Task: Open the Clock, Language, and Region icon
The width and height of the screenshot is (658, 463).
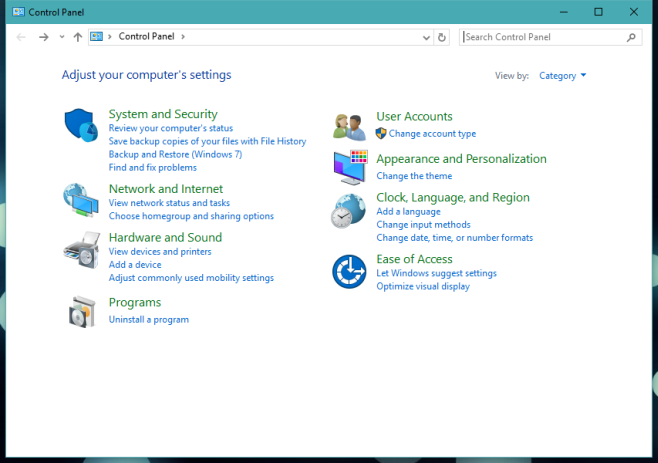Action: click(348, 211)
